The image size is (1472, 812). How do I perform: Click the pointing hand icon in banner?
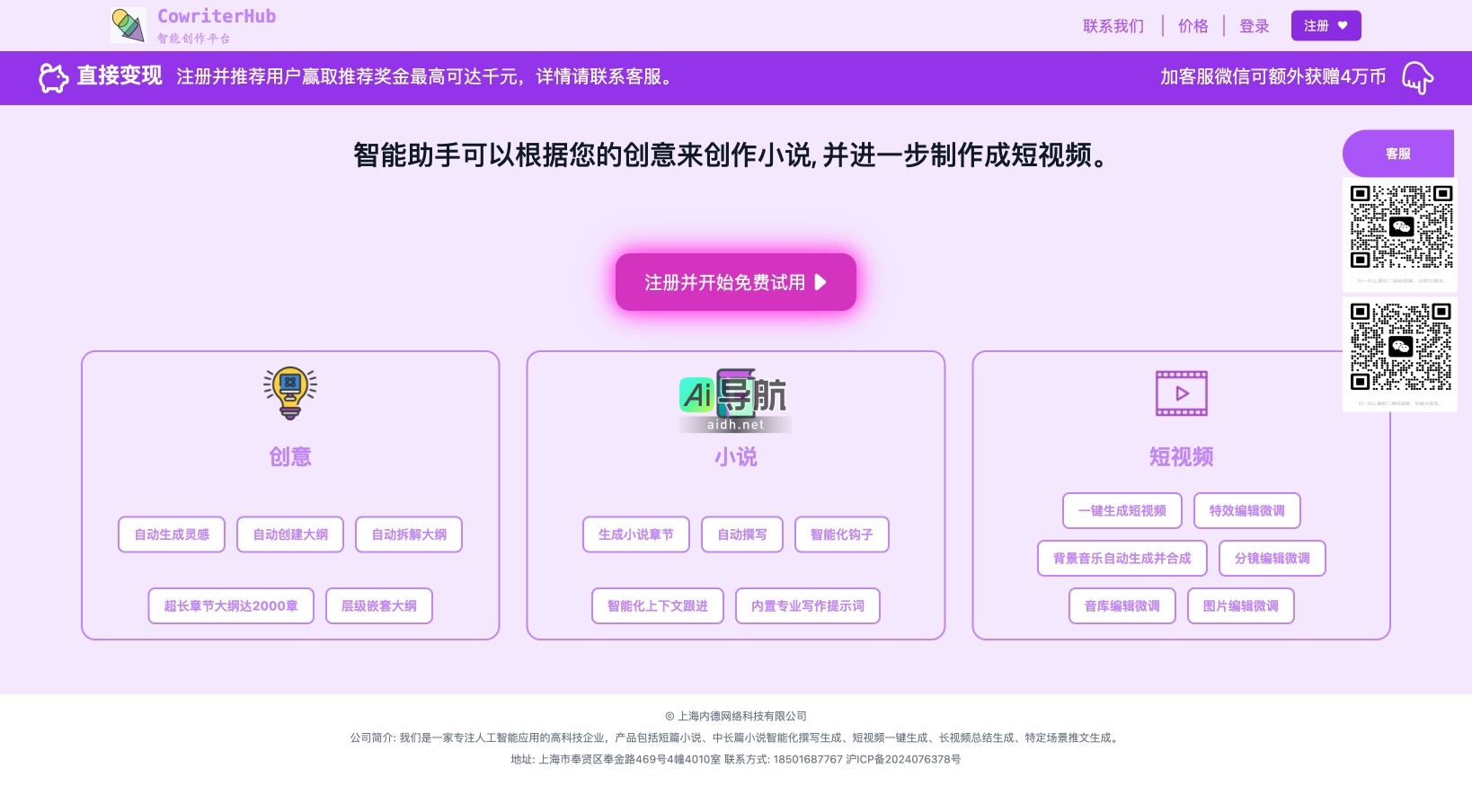(x=1417, y=77)
